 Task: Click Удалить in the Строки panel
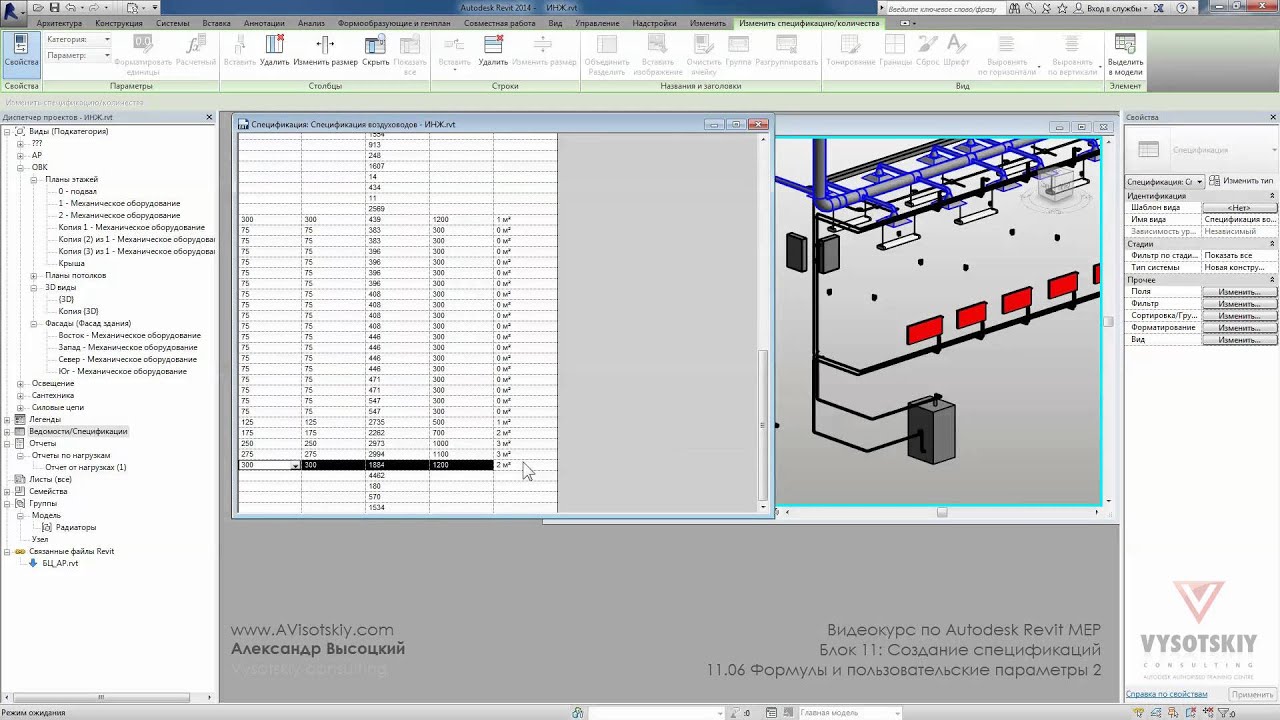point(493,51)
